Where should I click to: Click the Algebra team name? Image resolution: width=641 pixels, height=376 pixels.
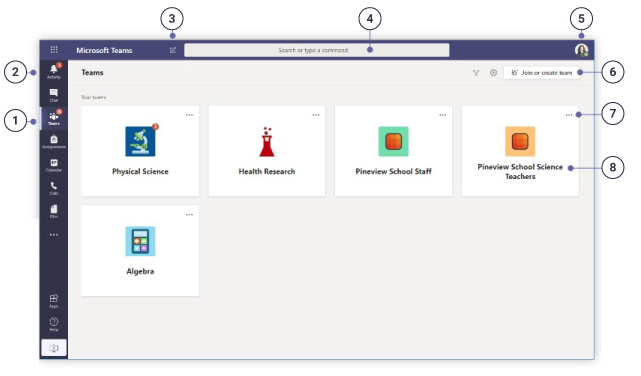coord(140,271)
